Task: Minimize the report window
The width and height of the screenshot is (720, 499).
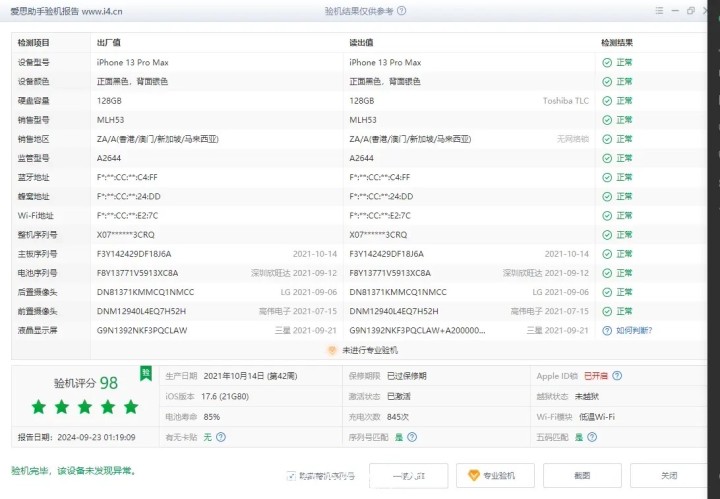Action: 675,11
